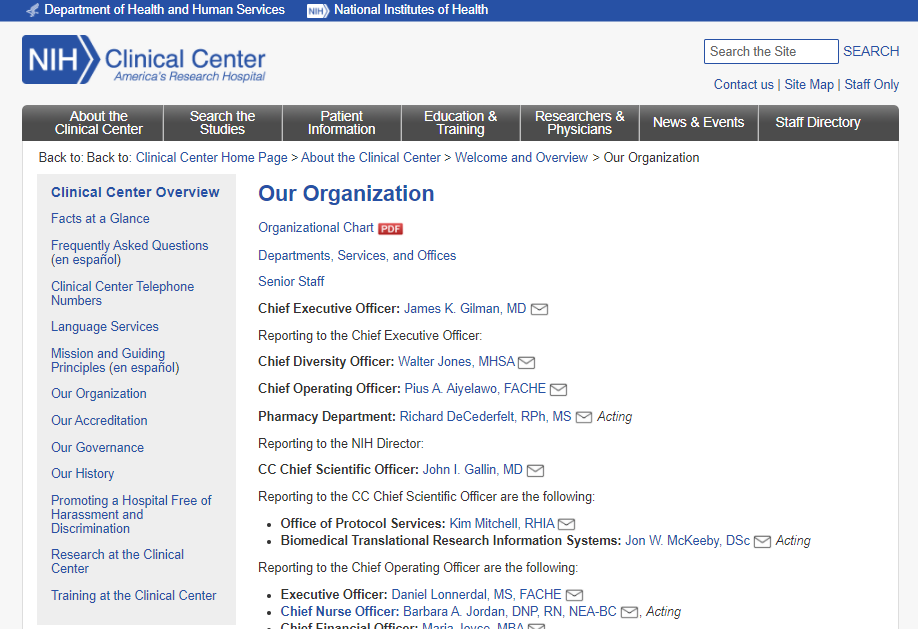The image size is (918, 629).
Task: Open Facts at a Glance sidebar link
Action: 100,218
